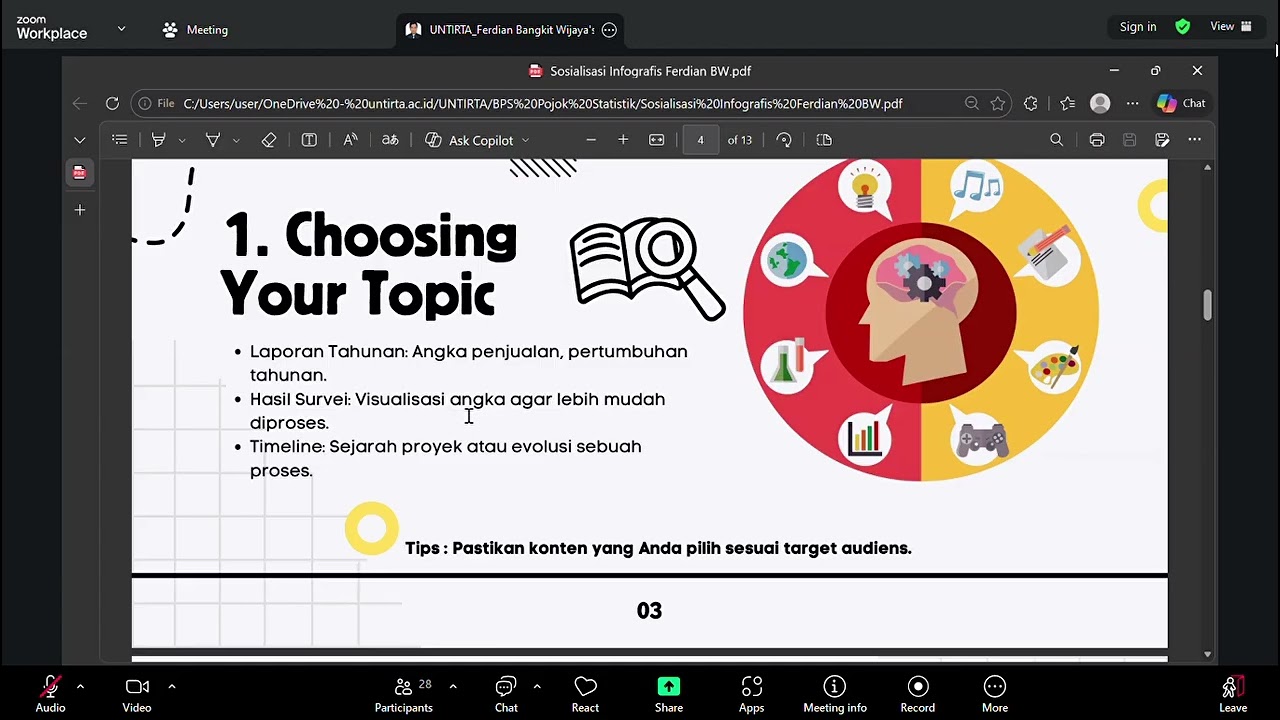Open the Zoom Workplace dropdown arrow

121,29
